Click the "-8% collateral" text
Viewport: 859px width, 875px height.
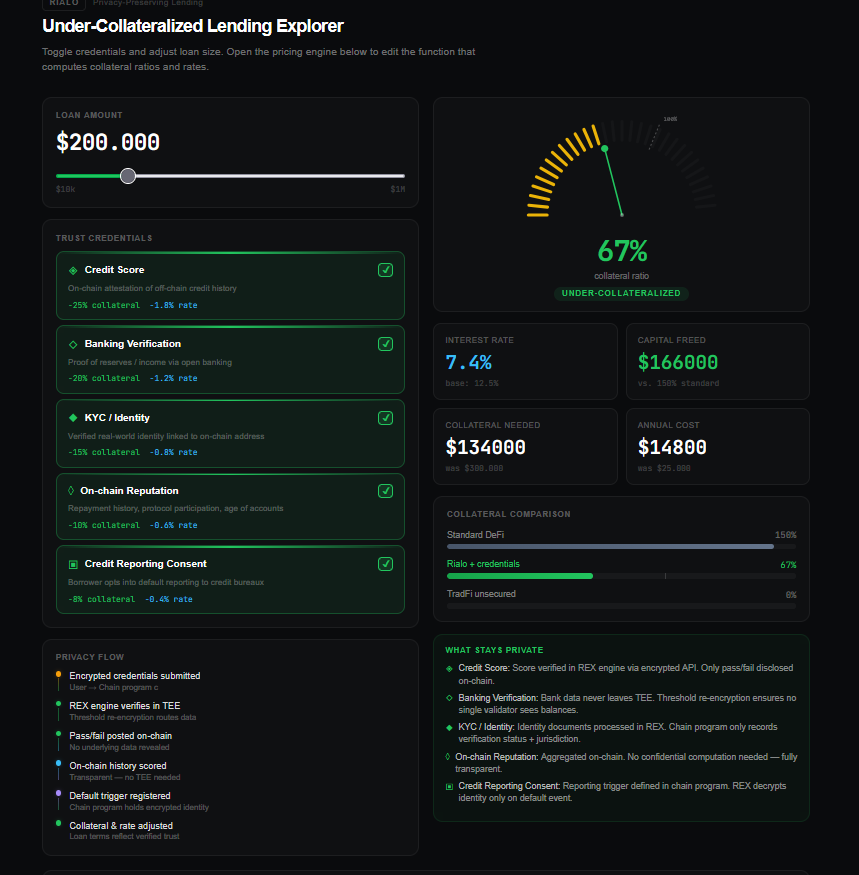point(102,599)
